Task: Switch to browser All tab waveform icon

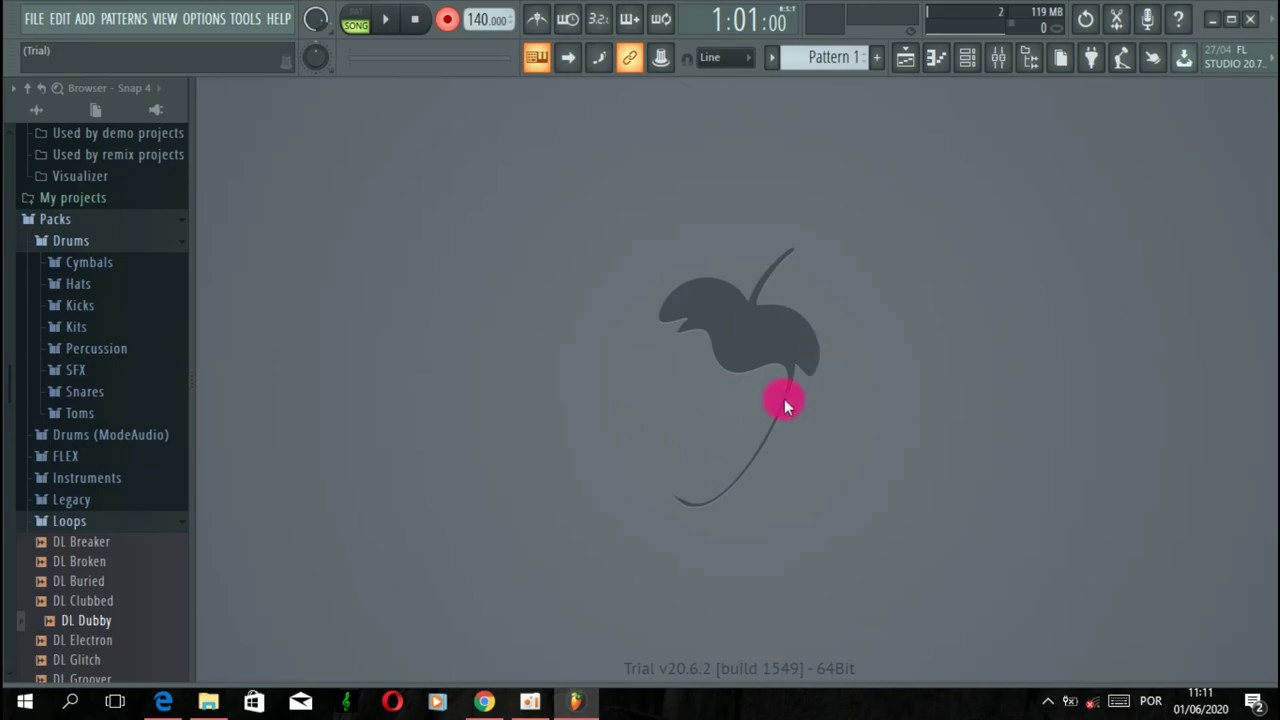Action: pos(36,110)
